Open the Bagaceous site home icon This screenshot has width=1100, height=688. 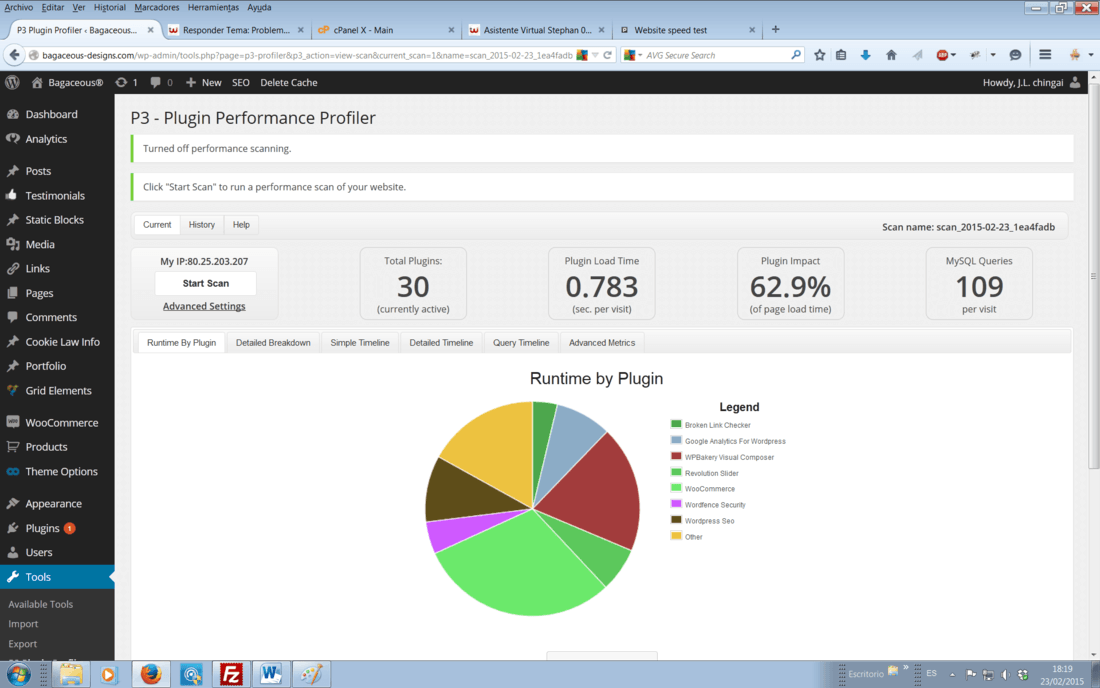click(x=37, y=82)
